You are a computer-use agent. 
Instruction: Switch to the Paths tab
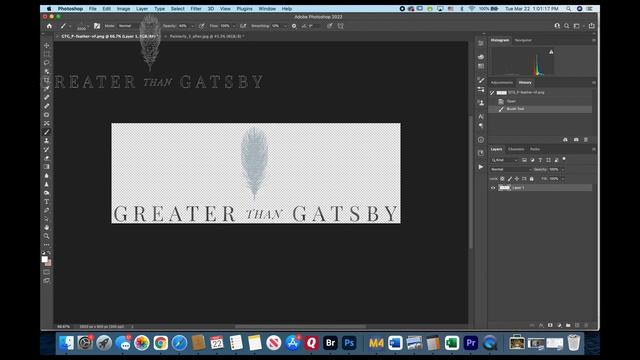click(535, 149)
